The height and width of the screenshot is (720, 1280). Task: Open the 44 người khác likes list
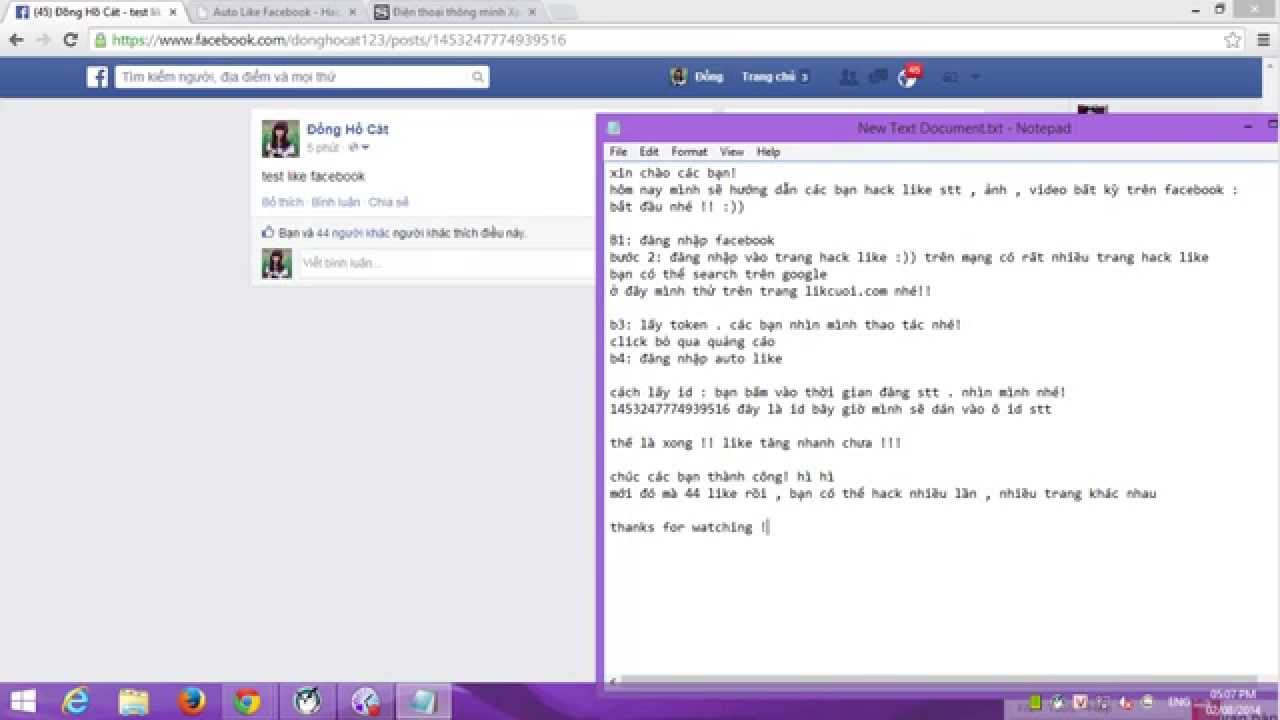(x=352, y=233)
